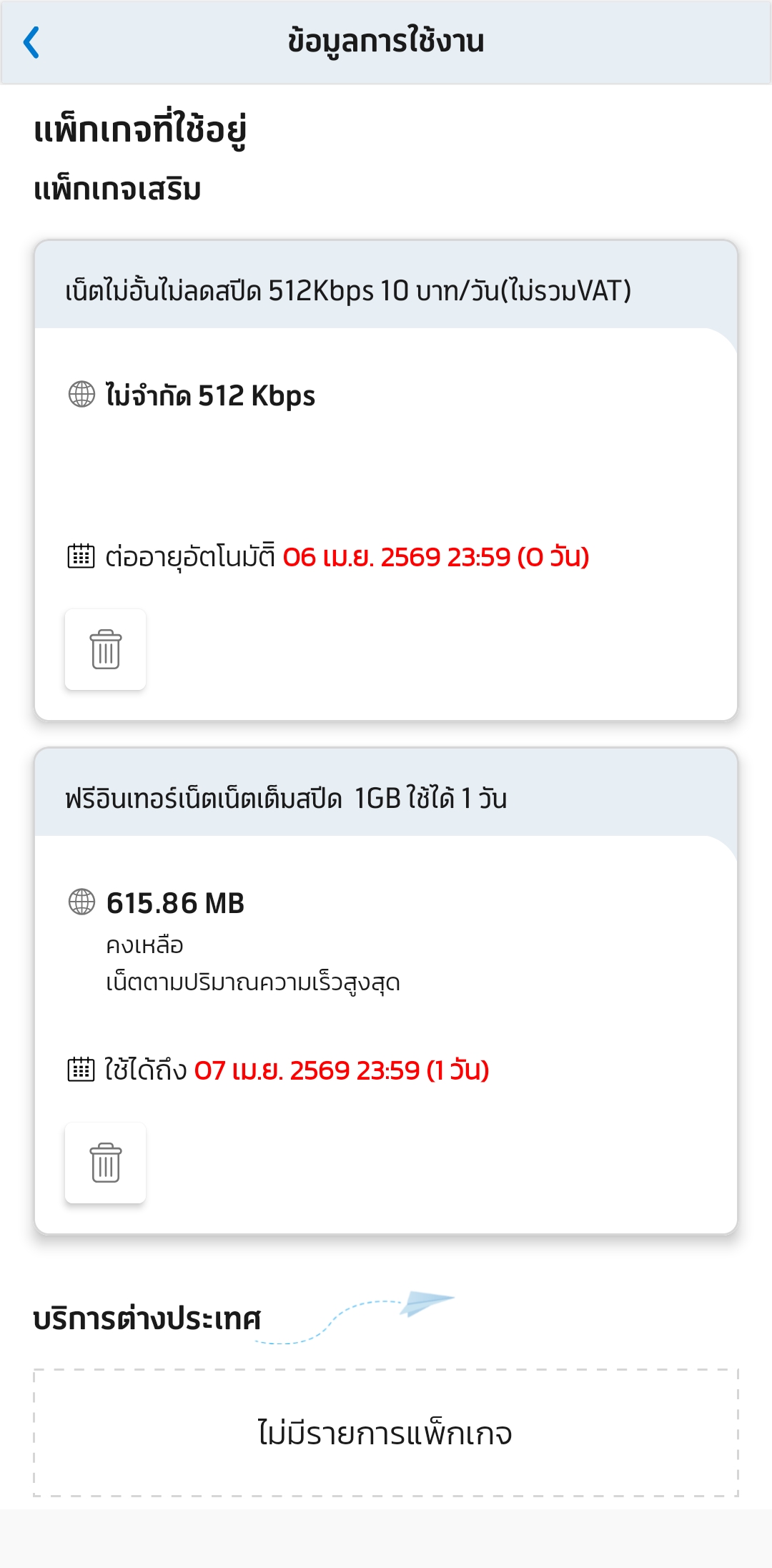772x1568 pixels.
Task: Delete the free 1GB internet package
Action: pos(105,1163)
